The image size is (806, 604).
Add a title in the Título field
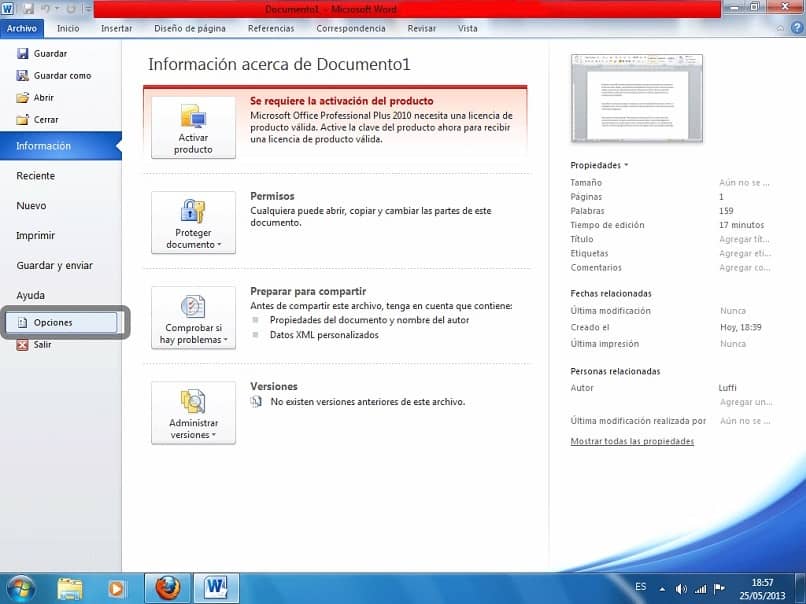744,240
